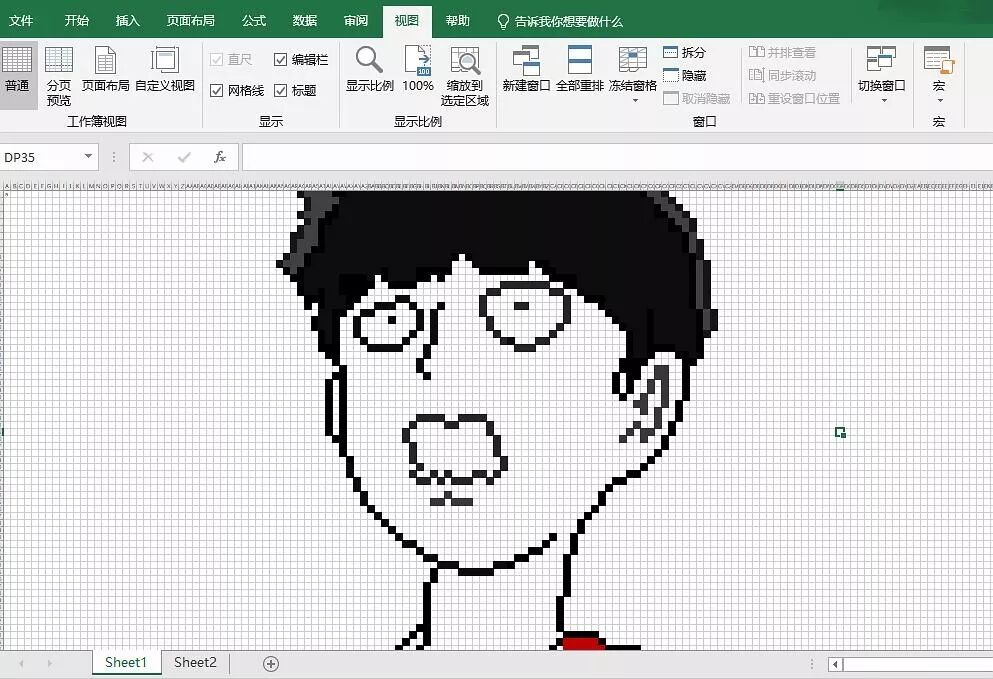The height and width of the screenshot is (679, 993).
Task: Open the Macros (宏) button
Action: 939,75
